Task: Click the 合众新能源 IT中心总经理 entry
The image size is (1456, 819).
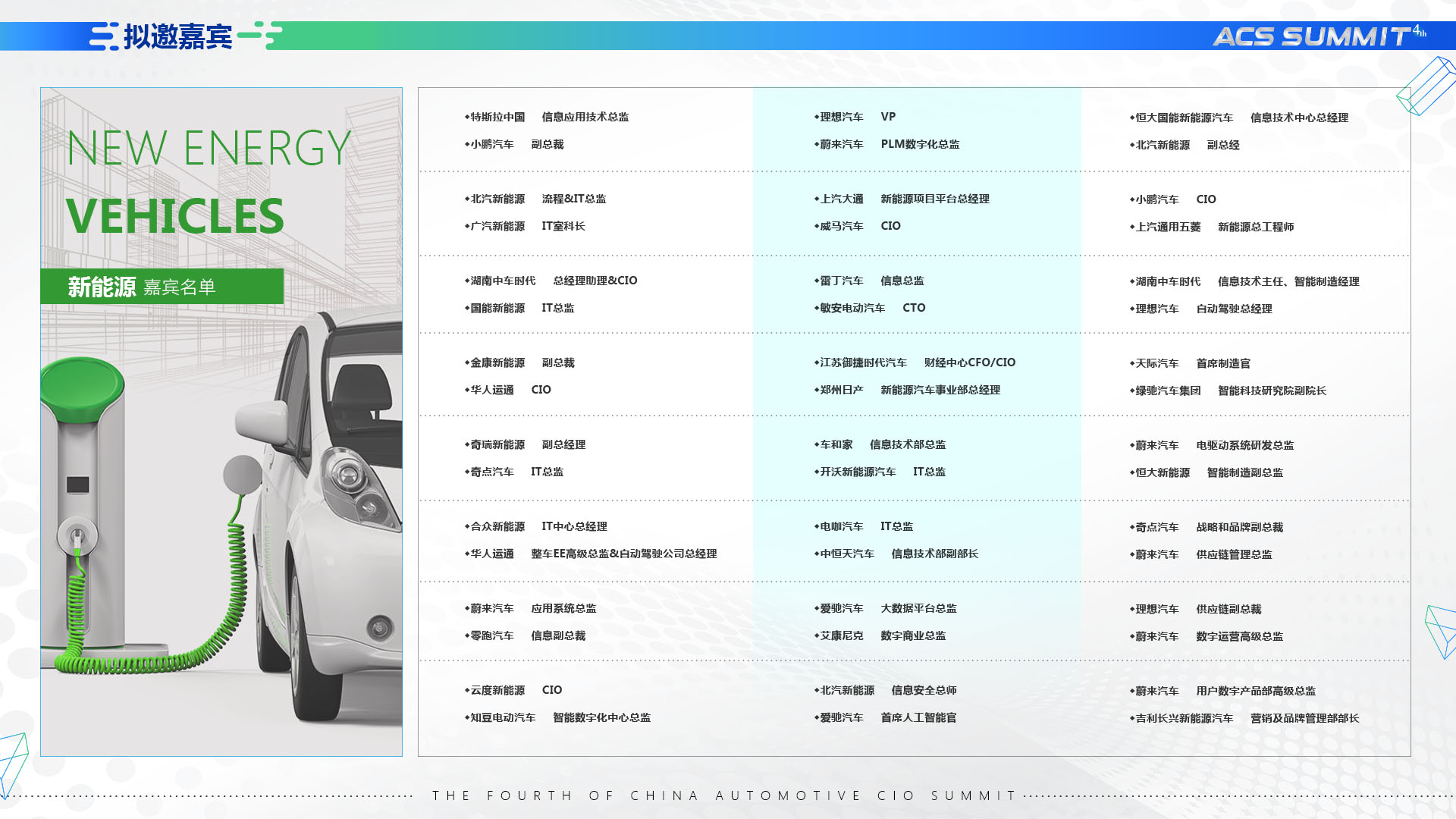Action: pyautogui.click(x=536, y=526)
